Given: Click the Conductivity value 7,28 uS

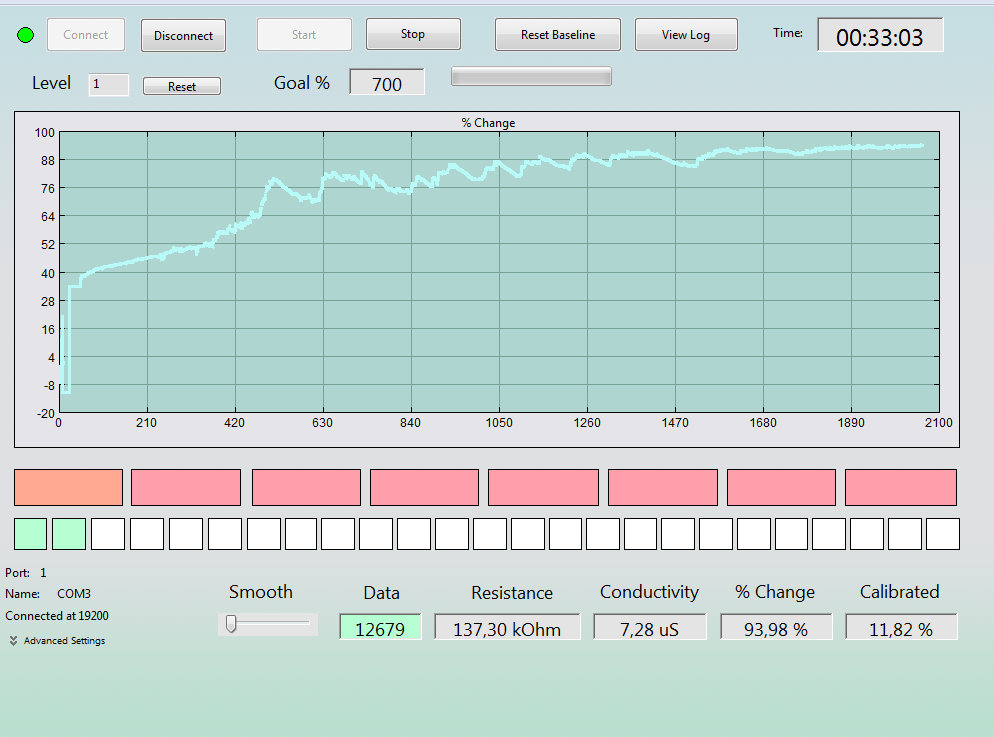Looking at the screenshot, I should pos(650,628).
